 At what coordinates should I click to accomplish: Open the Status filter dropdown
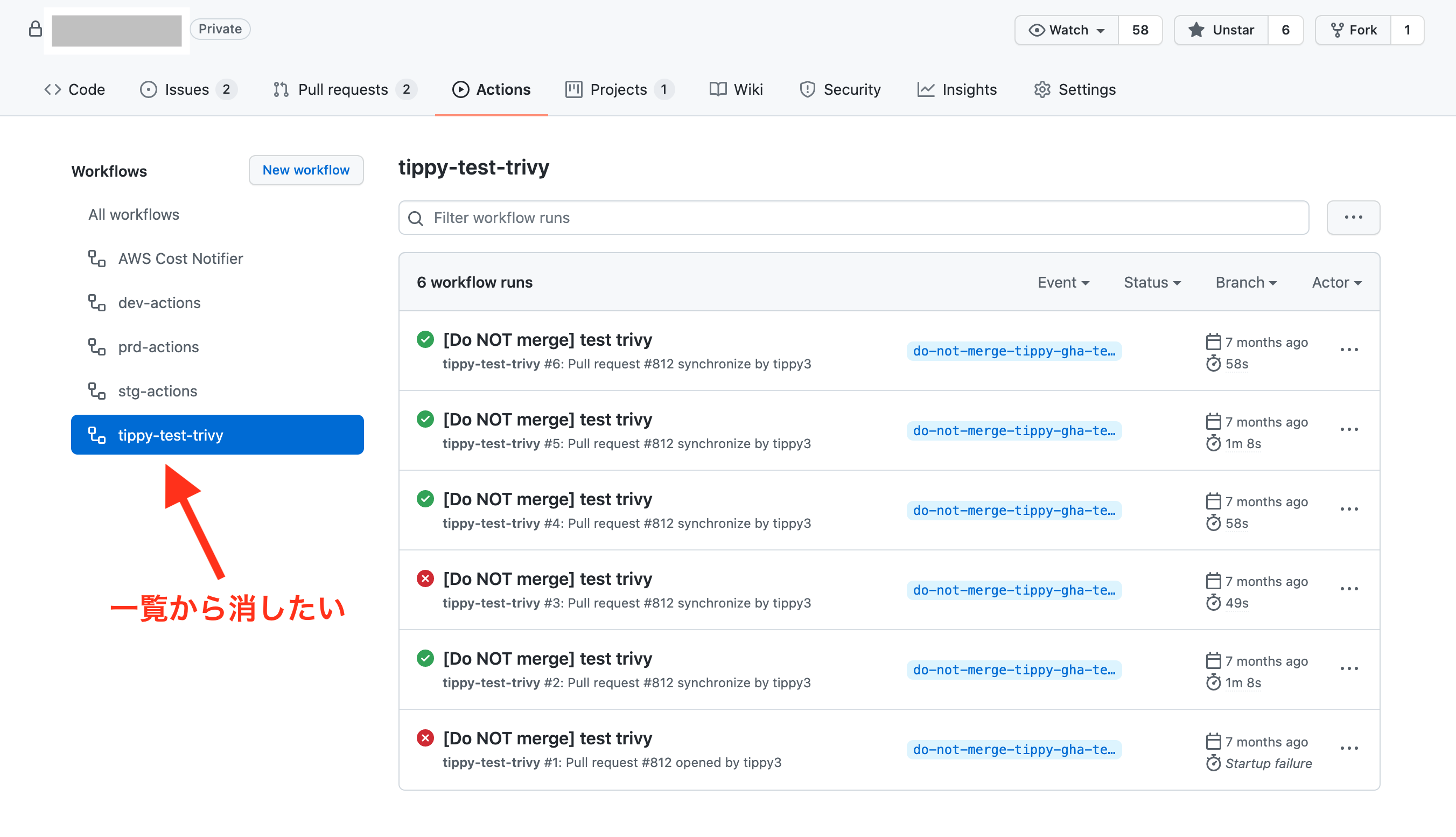pos(1152,282)
